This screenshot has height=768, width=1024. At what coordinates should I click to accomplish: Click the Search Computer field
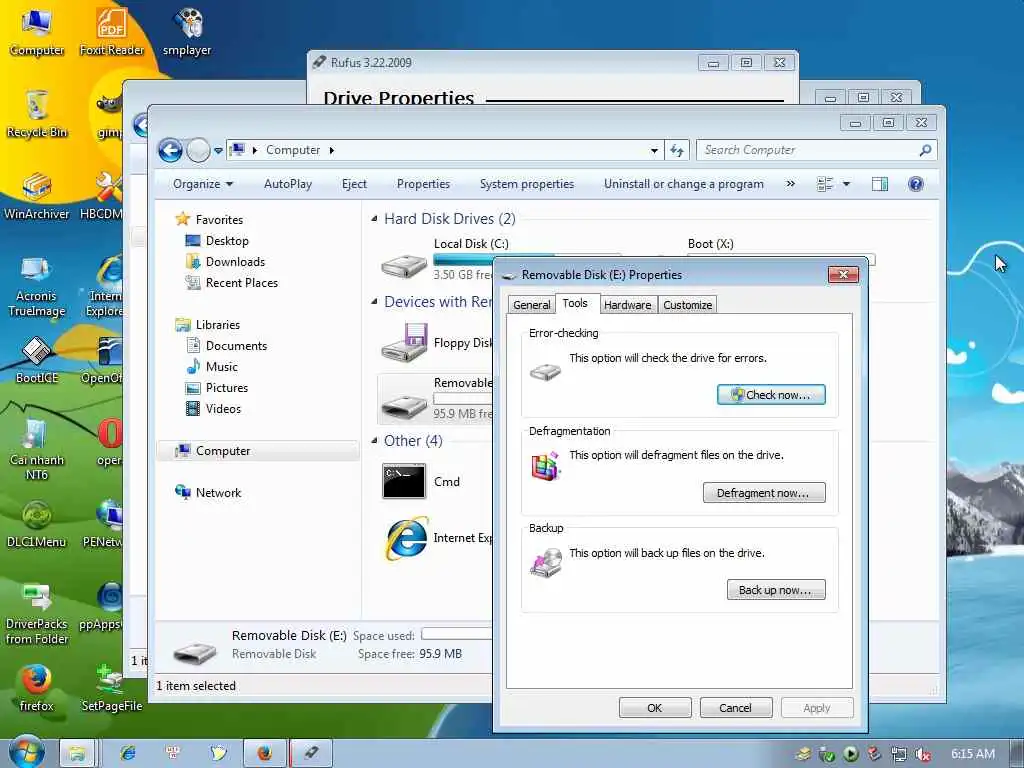click(817, 150)
